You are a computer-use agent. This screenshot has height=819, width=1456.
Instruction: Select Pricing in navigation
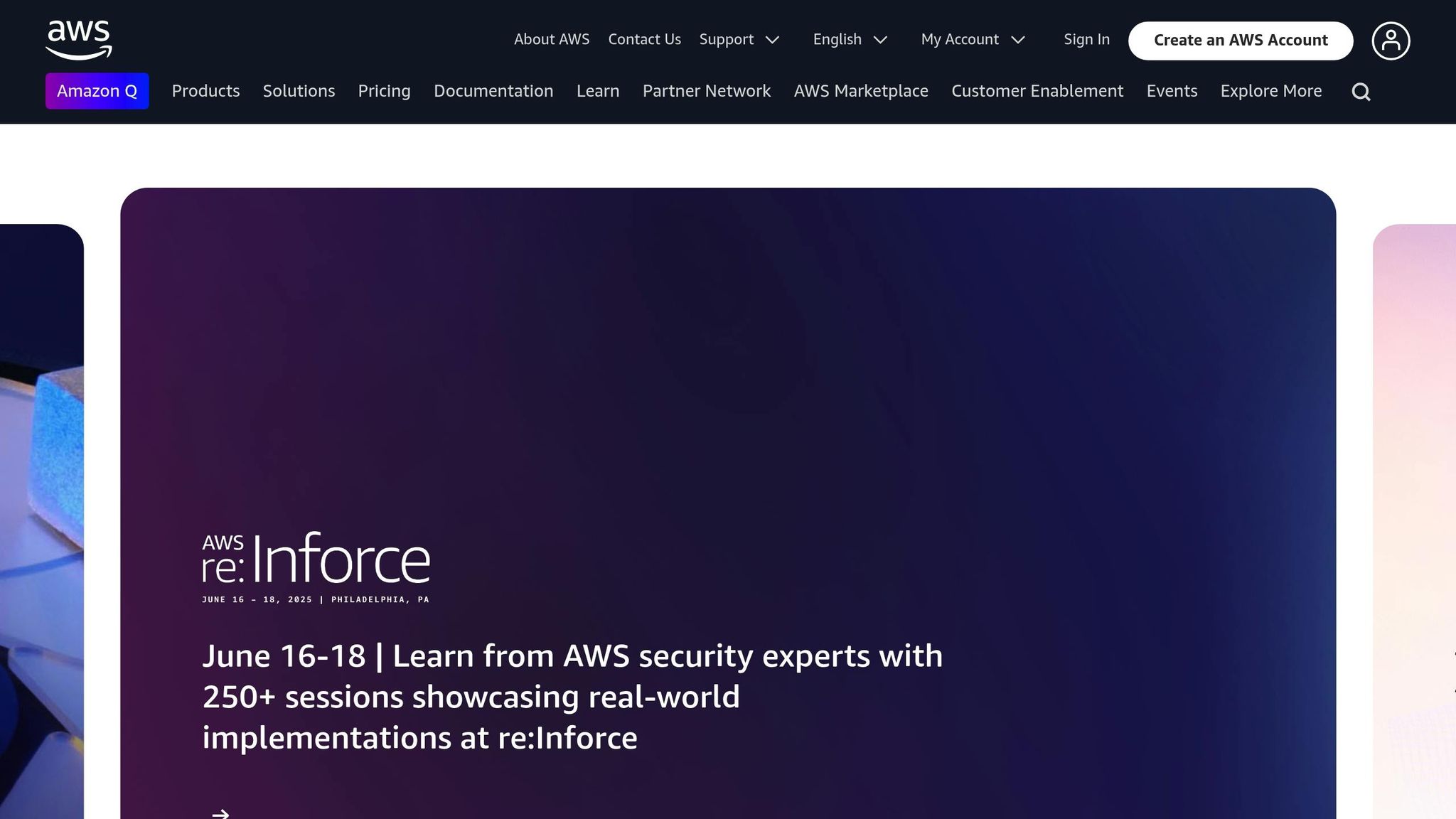(384, 91)
